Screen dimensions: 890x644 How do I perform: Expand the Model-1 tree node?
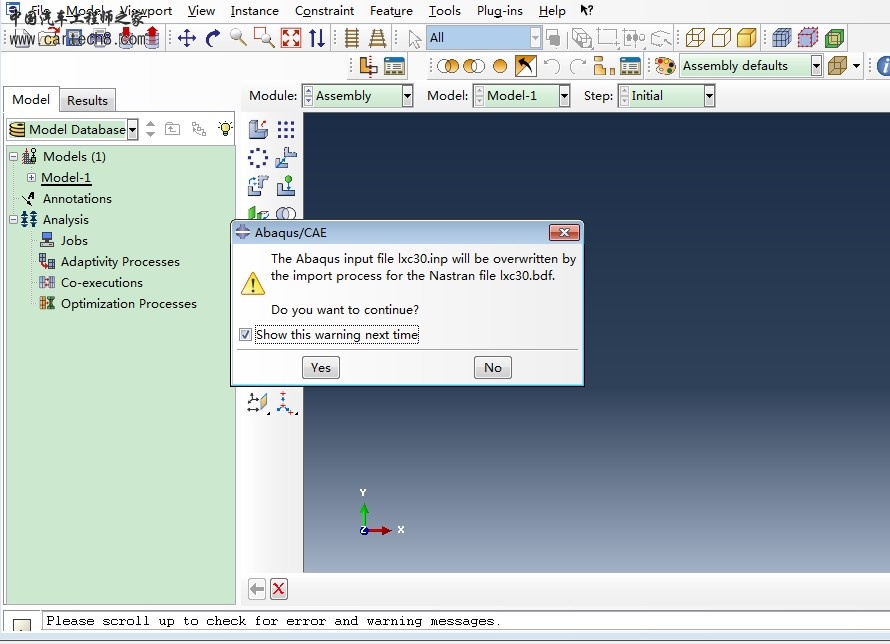(31, 178)
